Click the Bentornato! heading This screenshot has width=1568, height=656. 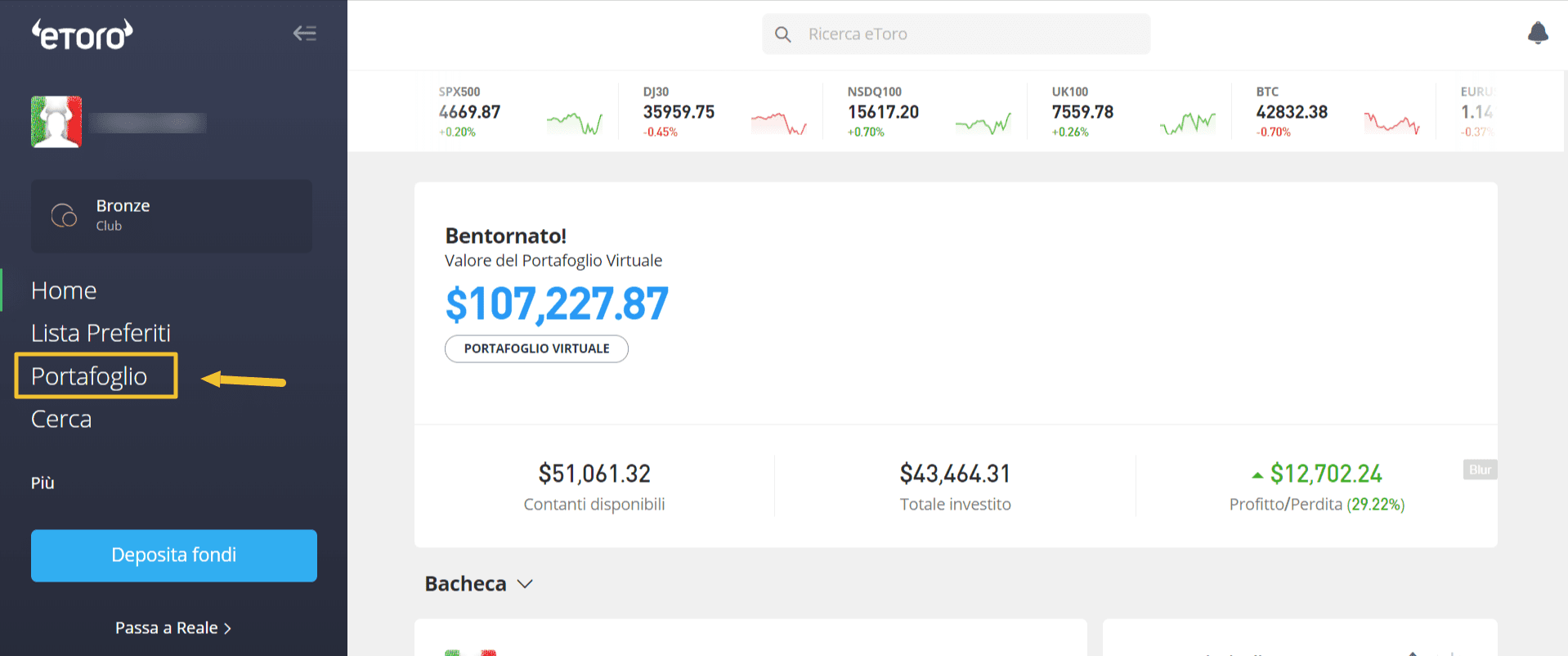(505, 236)
